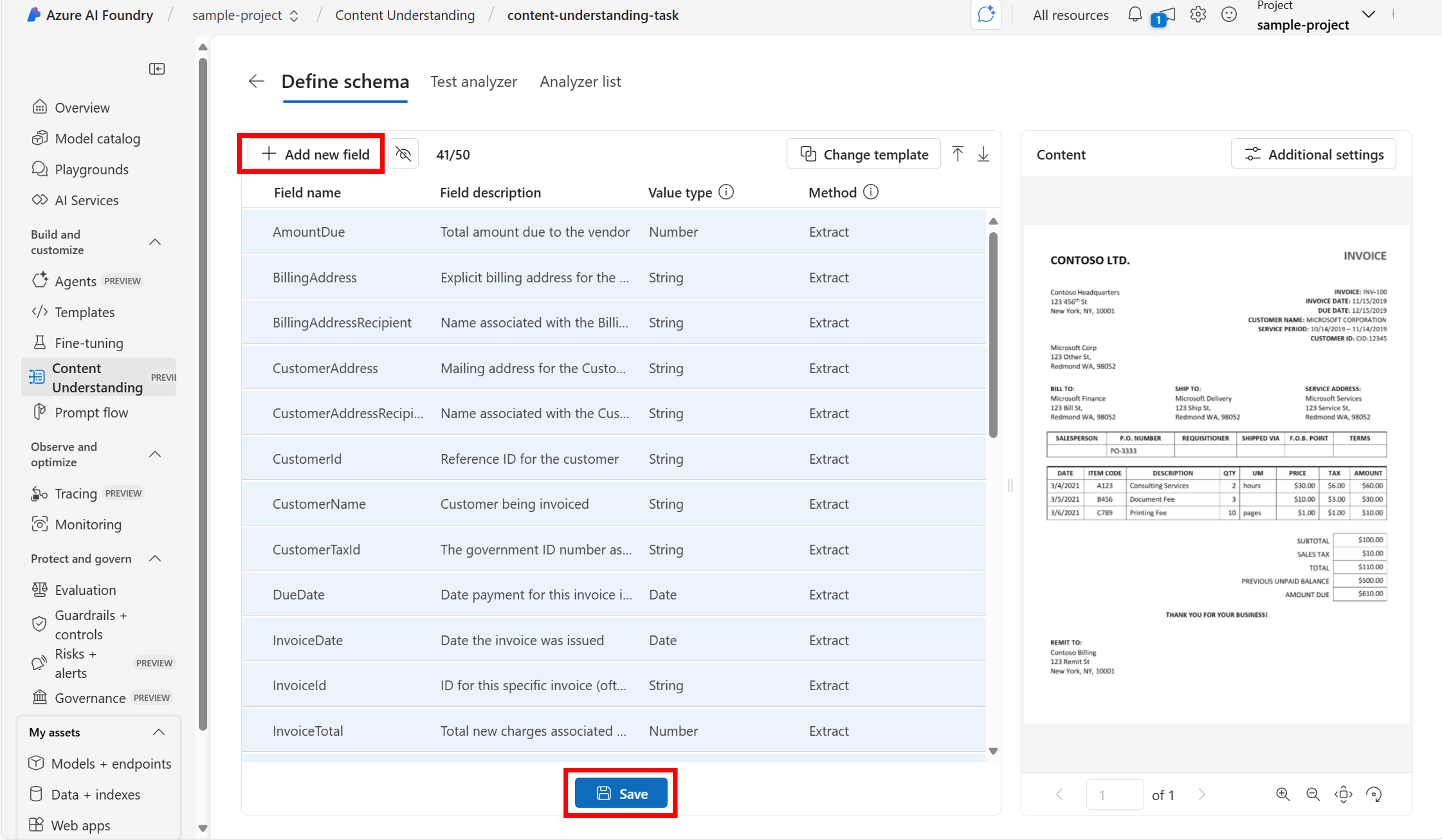This screenshot has height=840, width=1442.
Task: Open Templates section
Action: pos(73,312)
